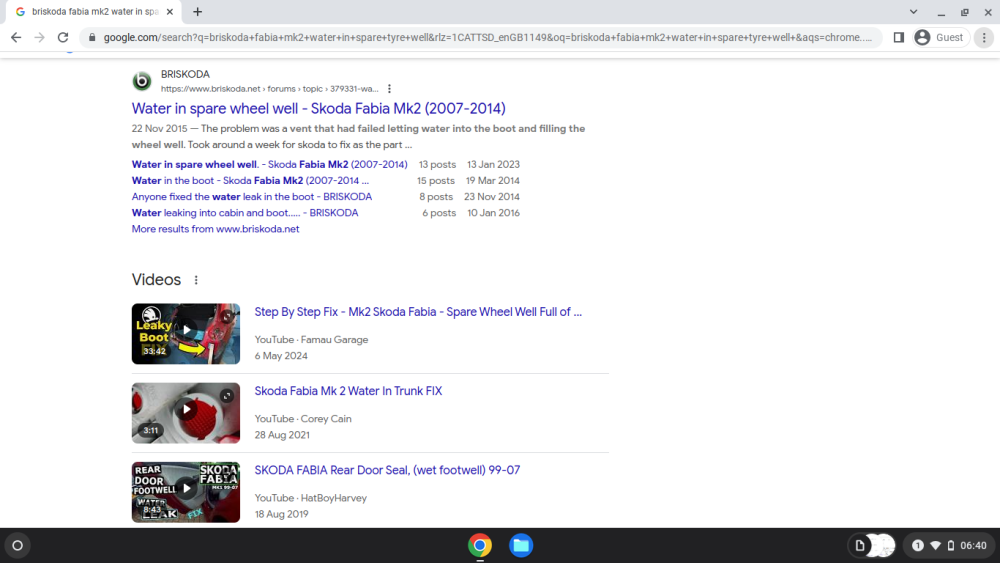Open the holding space tray icon
Screen dimensions: 1000x563
point(871,545)
